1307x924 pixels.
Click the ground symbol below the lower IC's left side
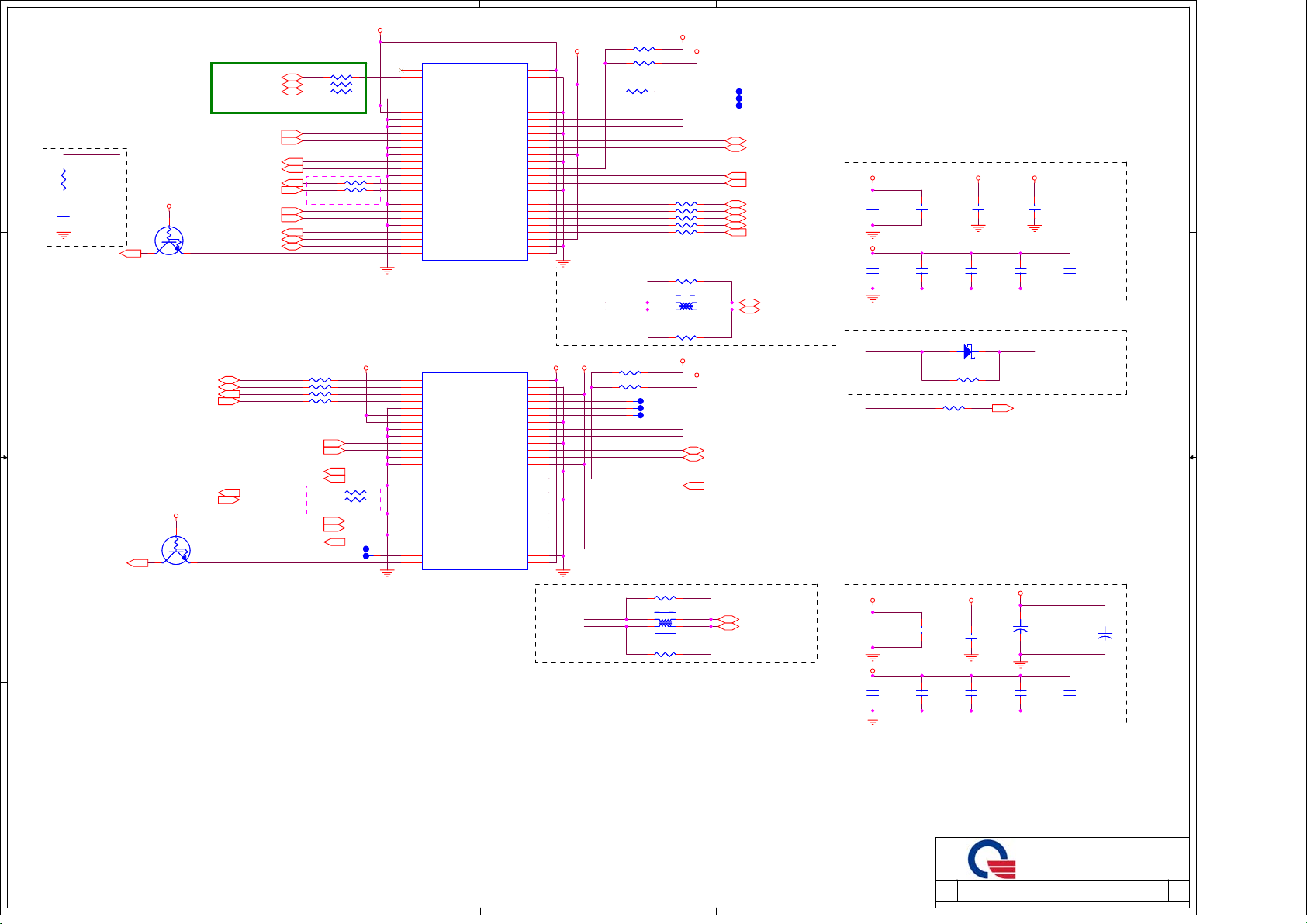387,573
